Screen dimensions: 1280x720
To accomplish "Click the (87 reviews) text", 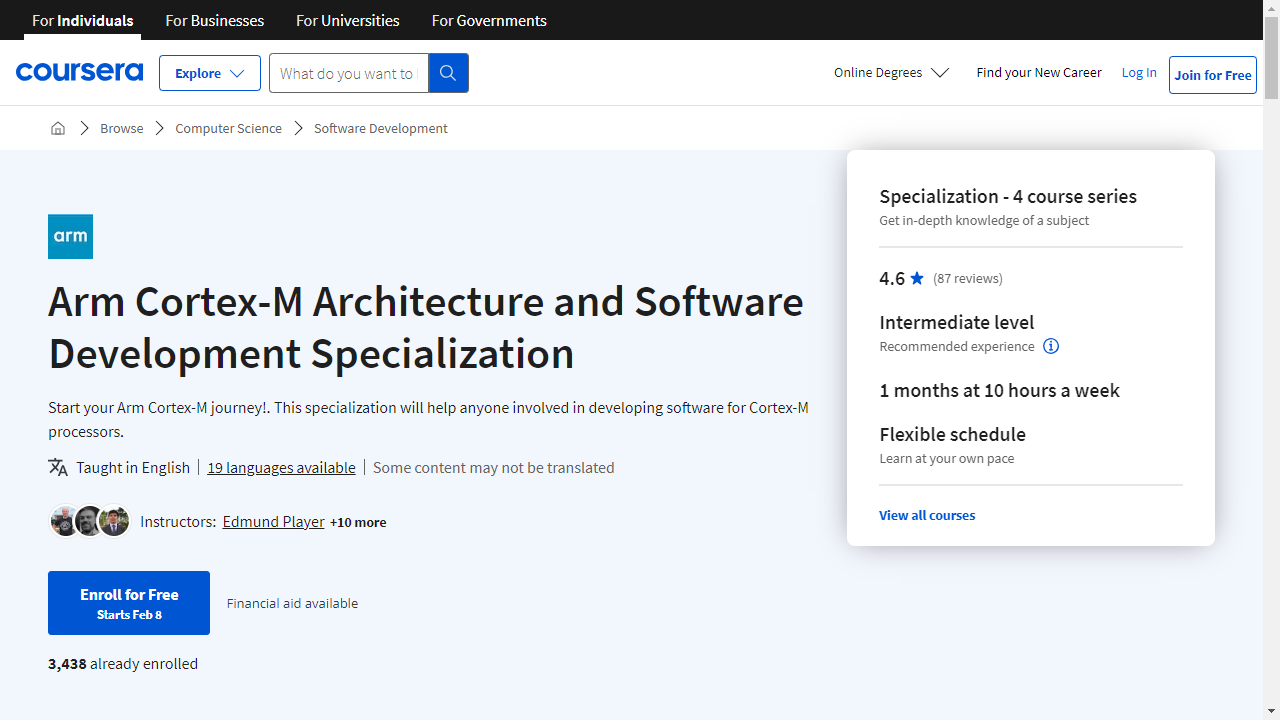I will [968, 278].
